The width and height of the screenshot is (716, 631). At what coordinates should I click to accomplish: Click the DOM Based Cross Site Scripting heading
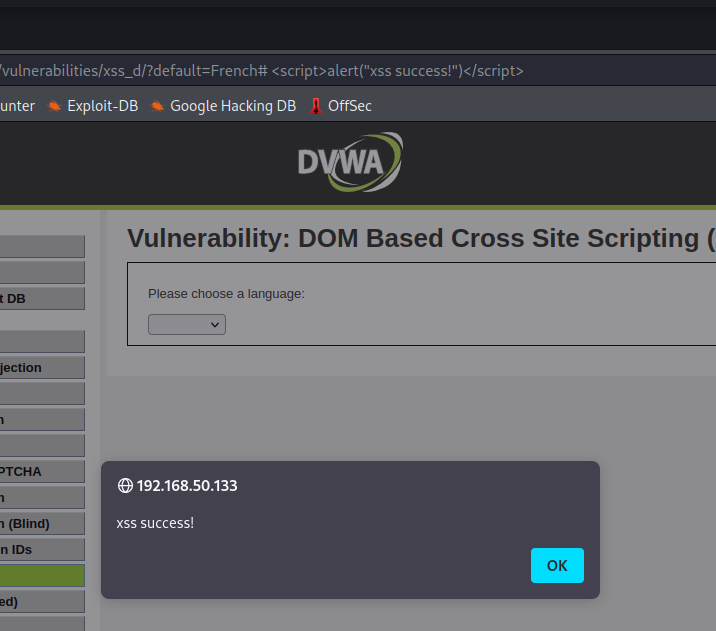[x=421, y=238]
